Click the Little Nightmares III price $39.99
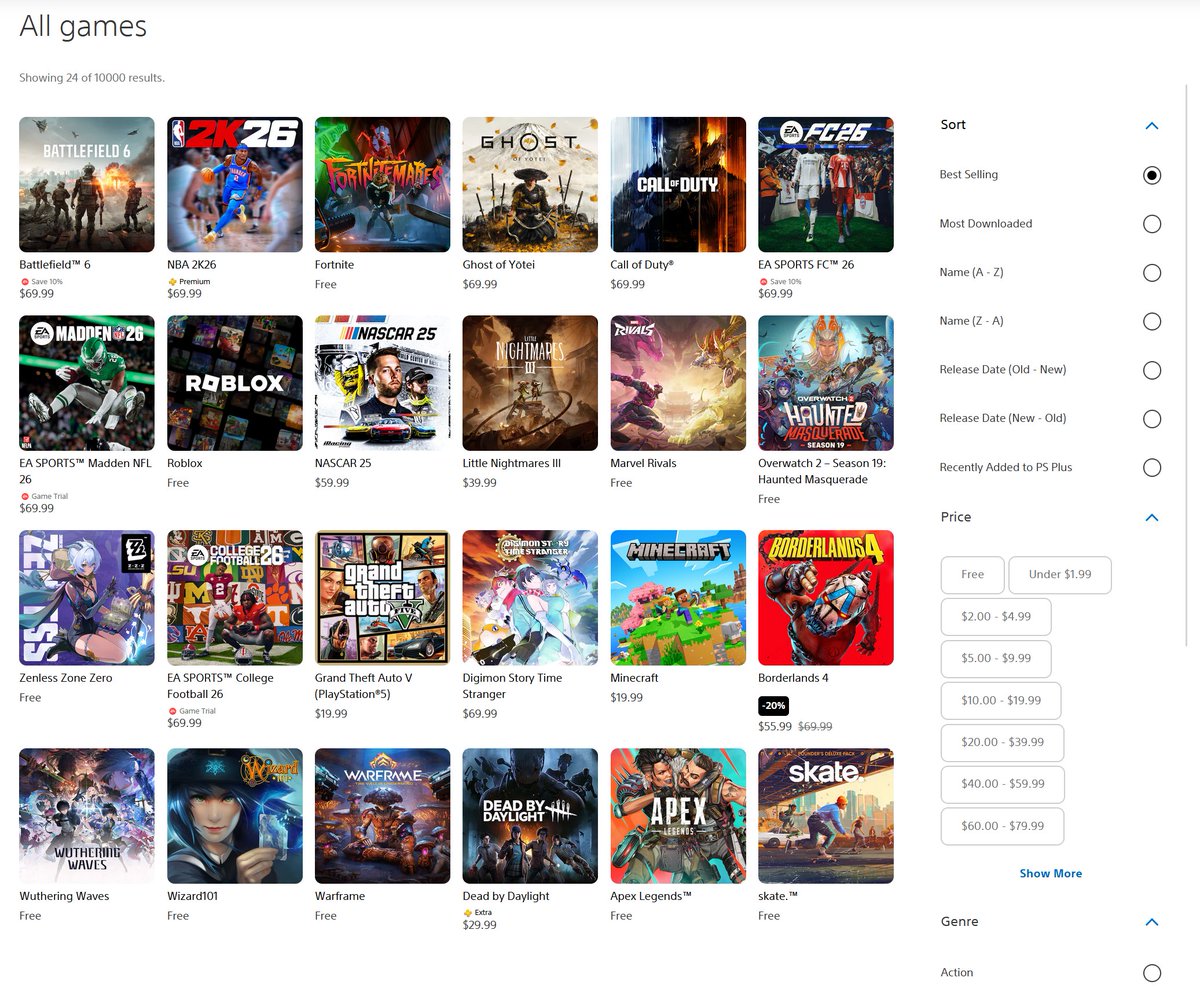Image resolution: width=1200 pixels, height=996 pixels. pos(480,483)
